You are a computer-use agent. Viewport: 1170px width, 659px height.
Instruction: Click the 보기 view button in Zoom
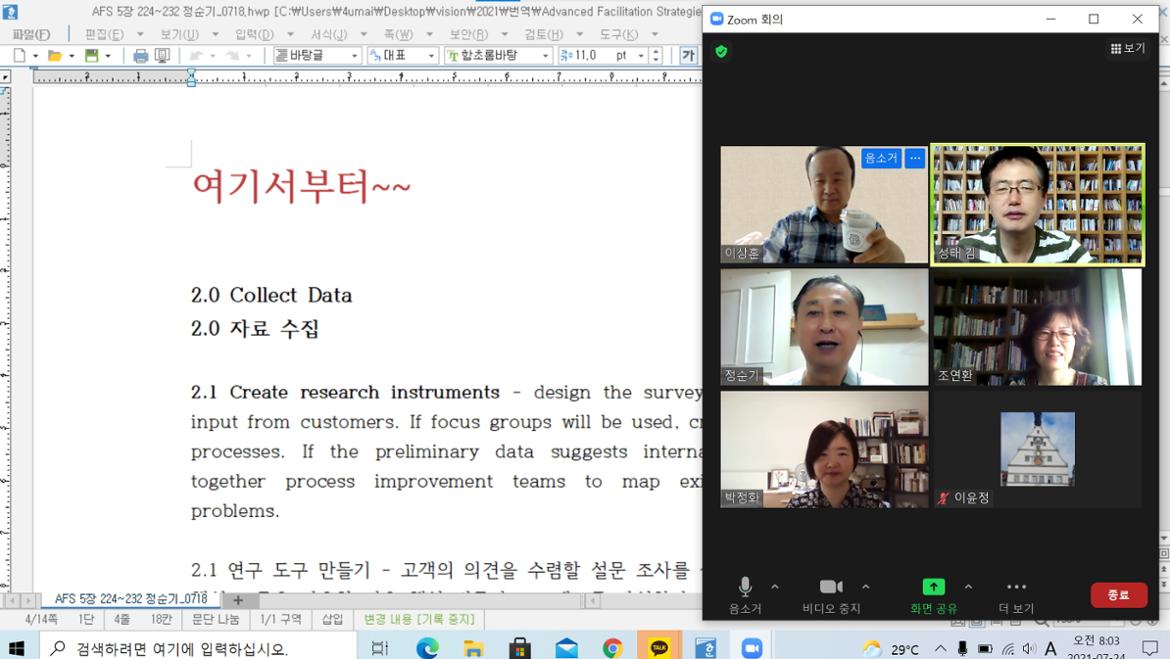[1128, 48]
